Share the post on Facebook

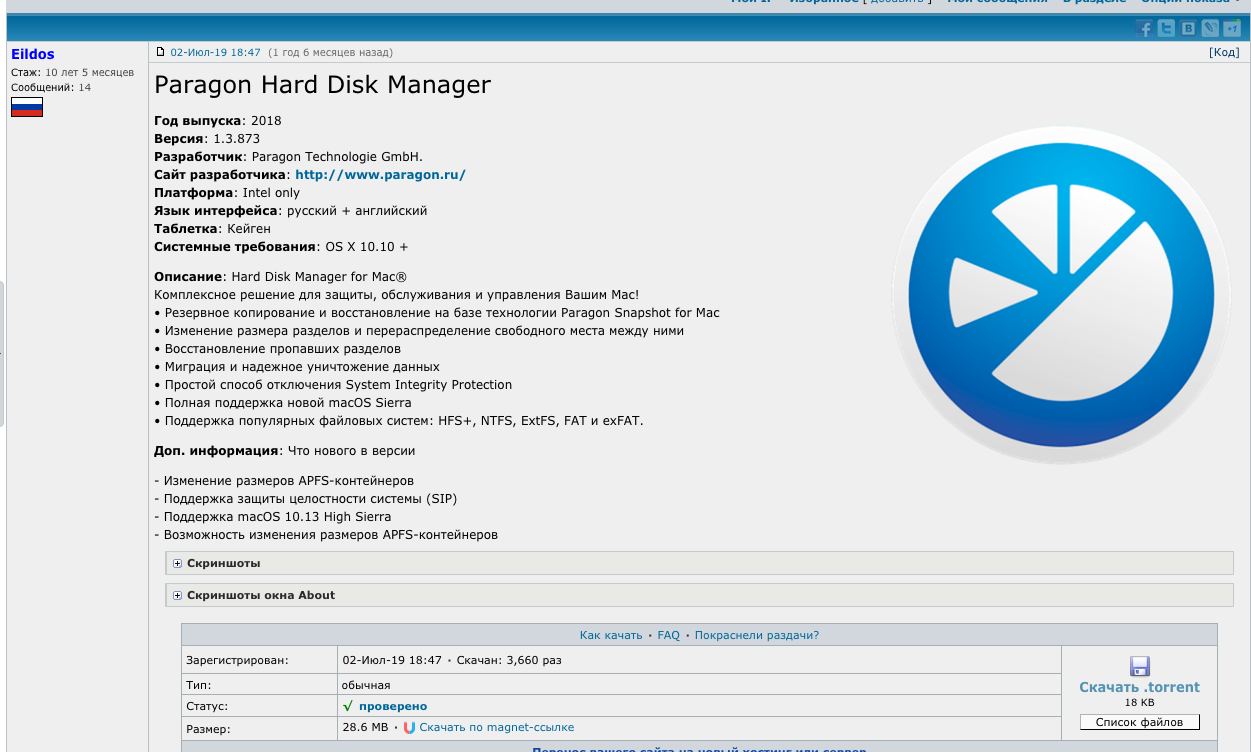click(x=1145, y=29)
